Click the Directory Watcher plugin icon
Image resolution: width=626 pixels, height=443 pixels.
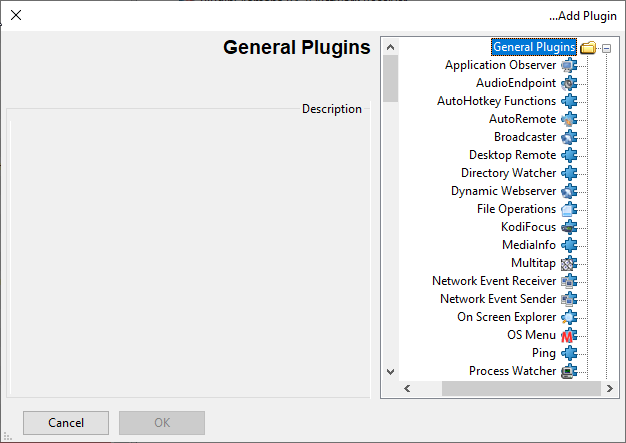click(569, 173)
